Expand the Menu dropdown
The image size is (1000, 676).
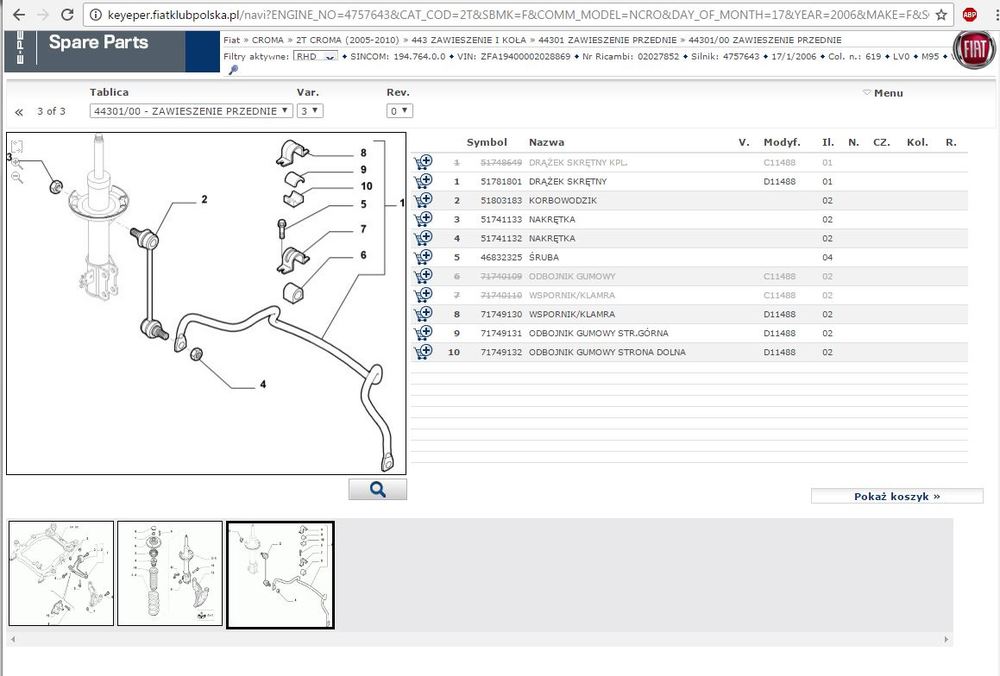click(x=883, y=93)
